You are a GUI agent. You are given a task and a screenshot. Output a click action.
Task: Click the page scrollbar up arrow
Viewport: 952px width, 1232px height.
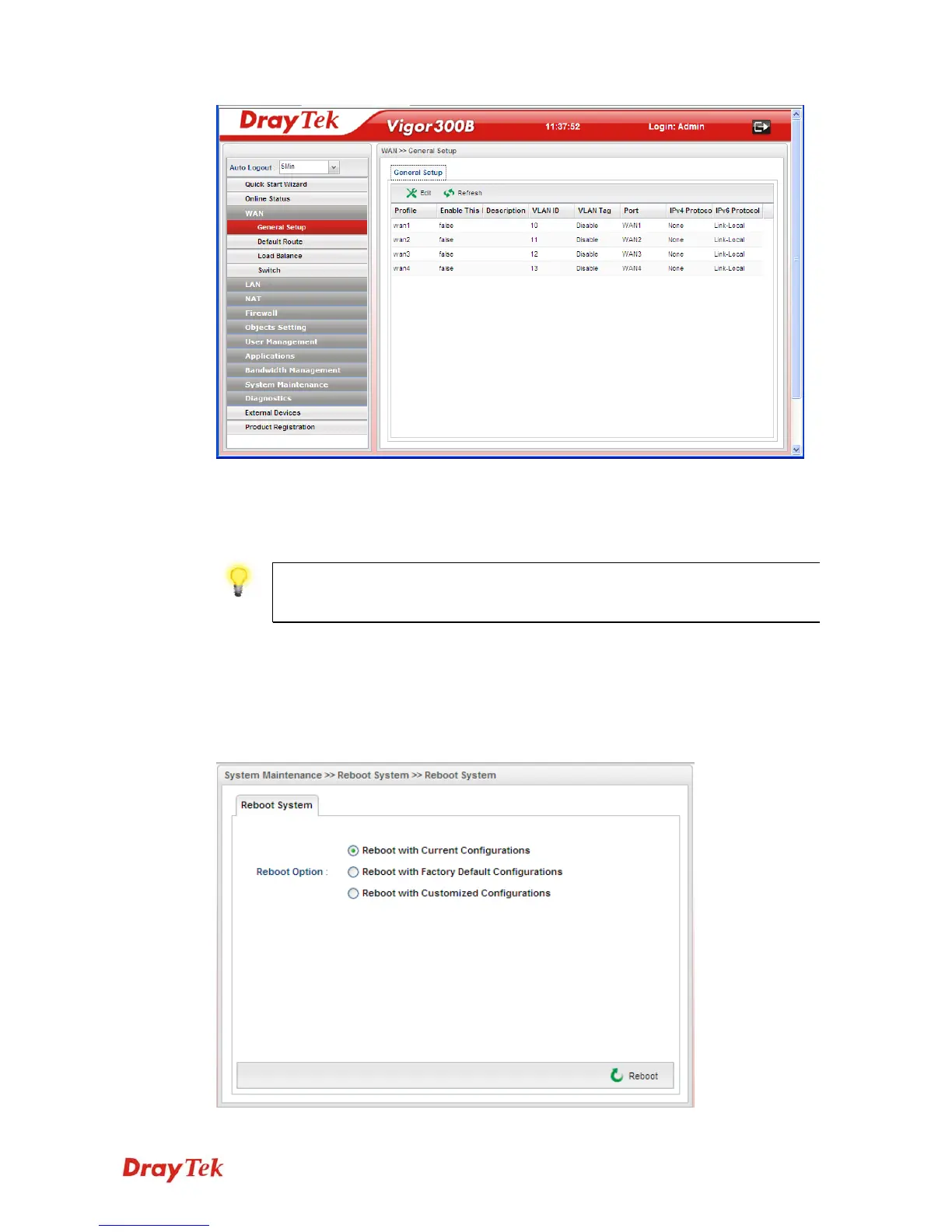click(796, 114)
